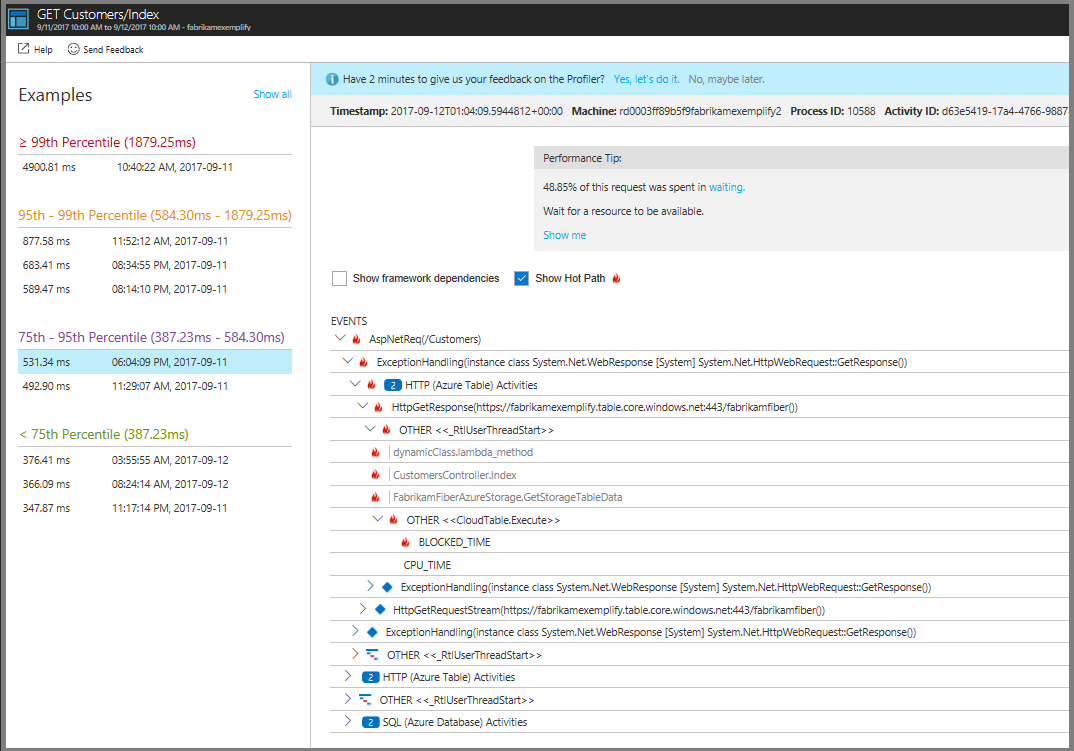Screen dimensions: 1074x751
Task: Click badge 2 on the expanded HTTP (Azure Table) Activities
Action: (x=392, y=385)
